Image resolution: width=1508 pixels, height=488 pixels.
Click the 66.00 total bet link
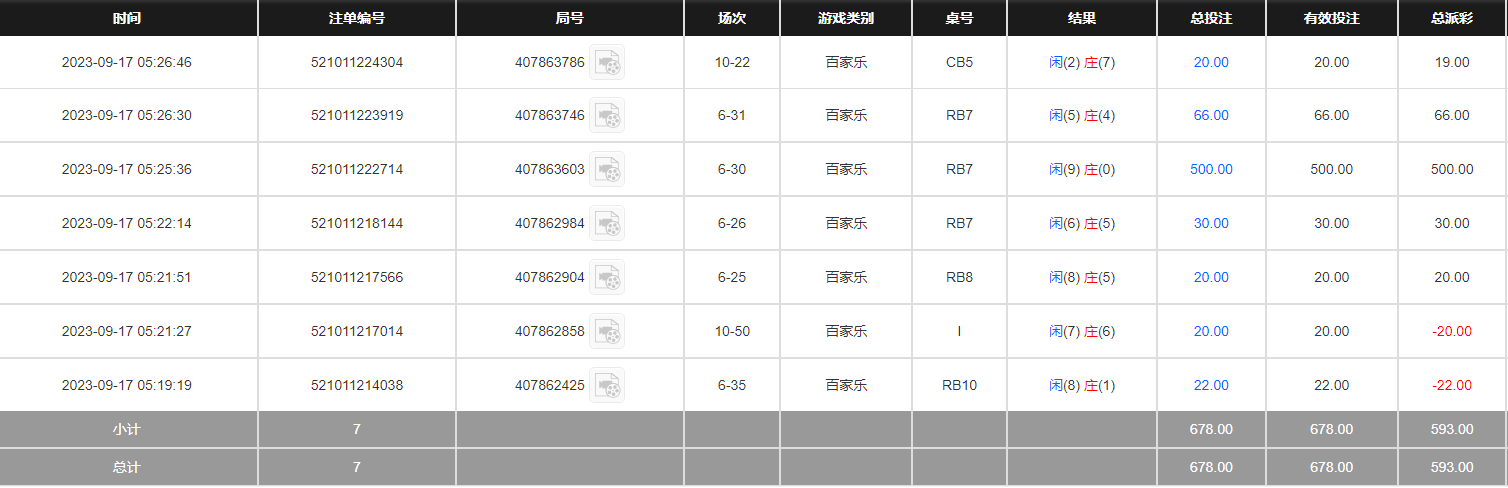click(1211, 115)
